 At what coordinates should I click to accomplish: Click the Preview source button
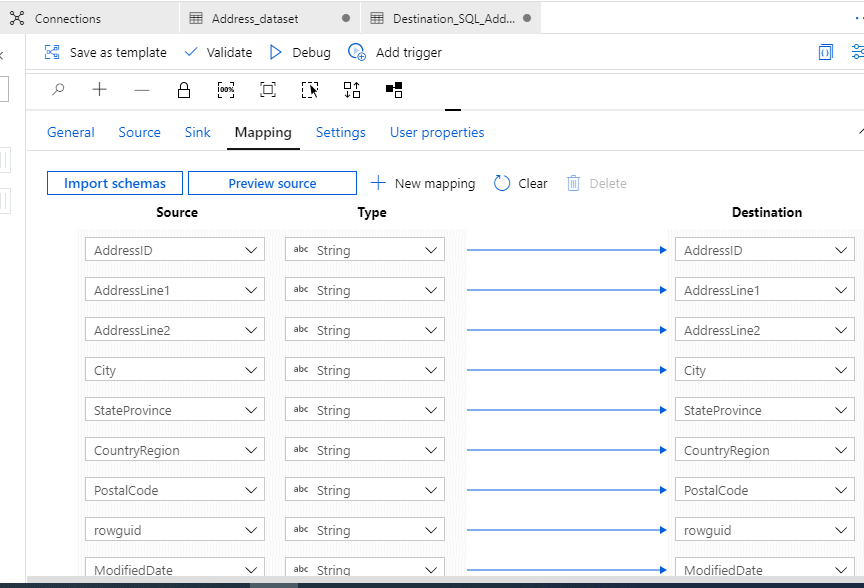(272, 183)
